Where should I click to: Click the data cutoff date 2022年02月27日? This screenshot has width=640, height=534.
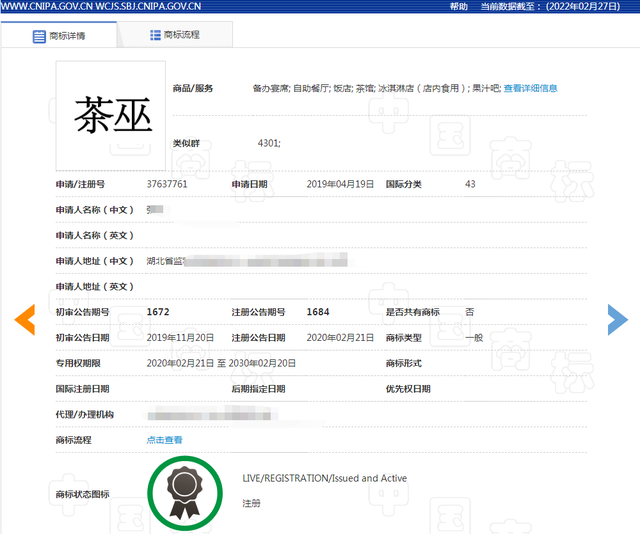click(x=583, y=7)
